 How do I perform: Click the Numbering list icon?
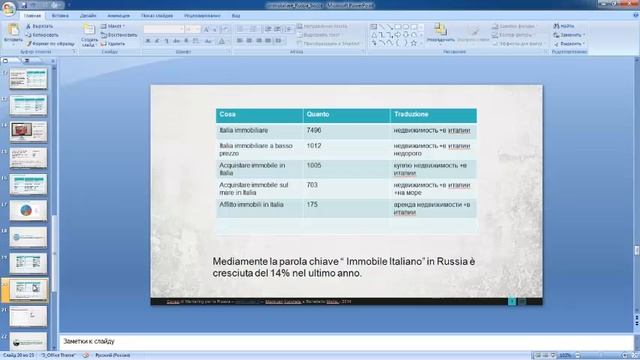point(253,29)
